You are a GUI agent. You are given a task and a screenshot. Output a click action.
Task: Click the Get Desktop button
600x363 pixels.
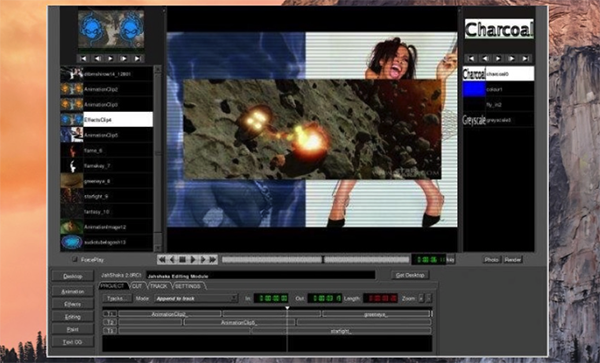point(410,275)
